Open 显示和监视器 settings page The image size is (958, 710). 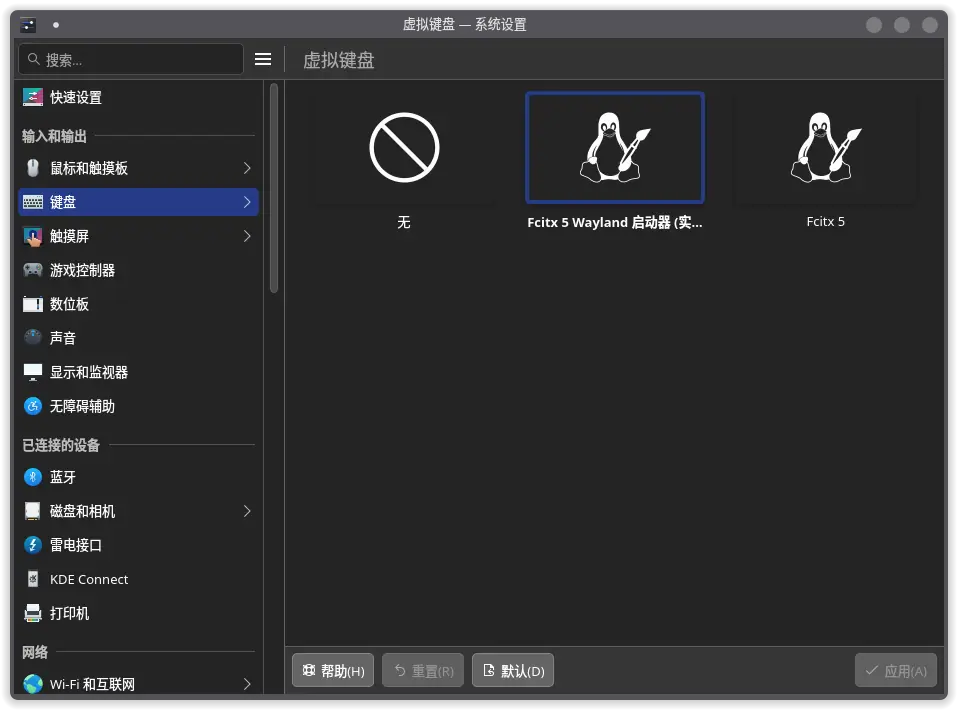pos(89,372)
